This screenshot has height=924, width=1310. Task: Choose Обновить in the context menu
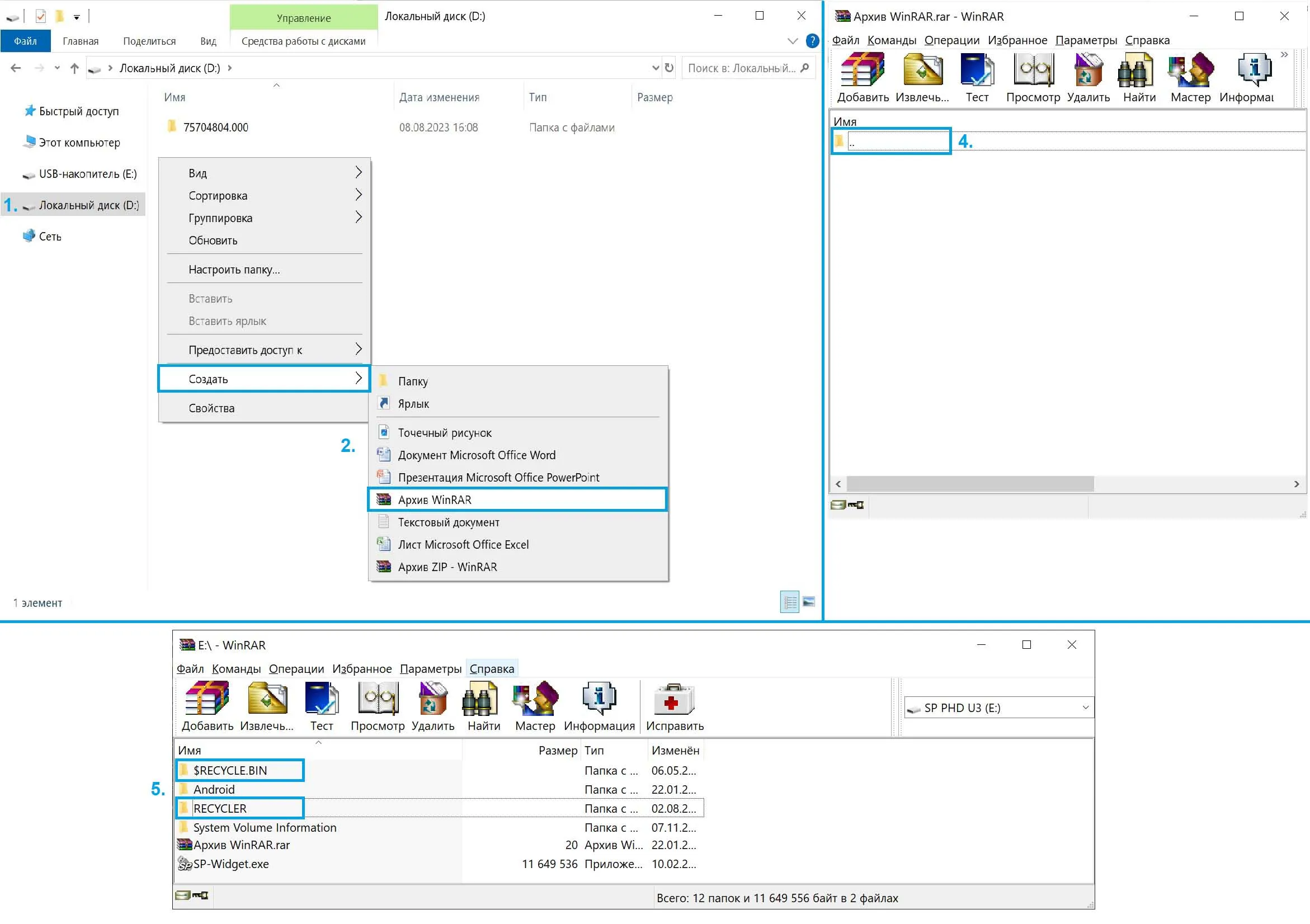tap(264, 240)
